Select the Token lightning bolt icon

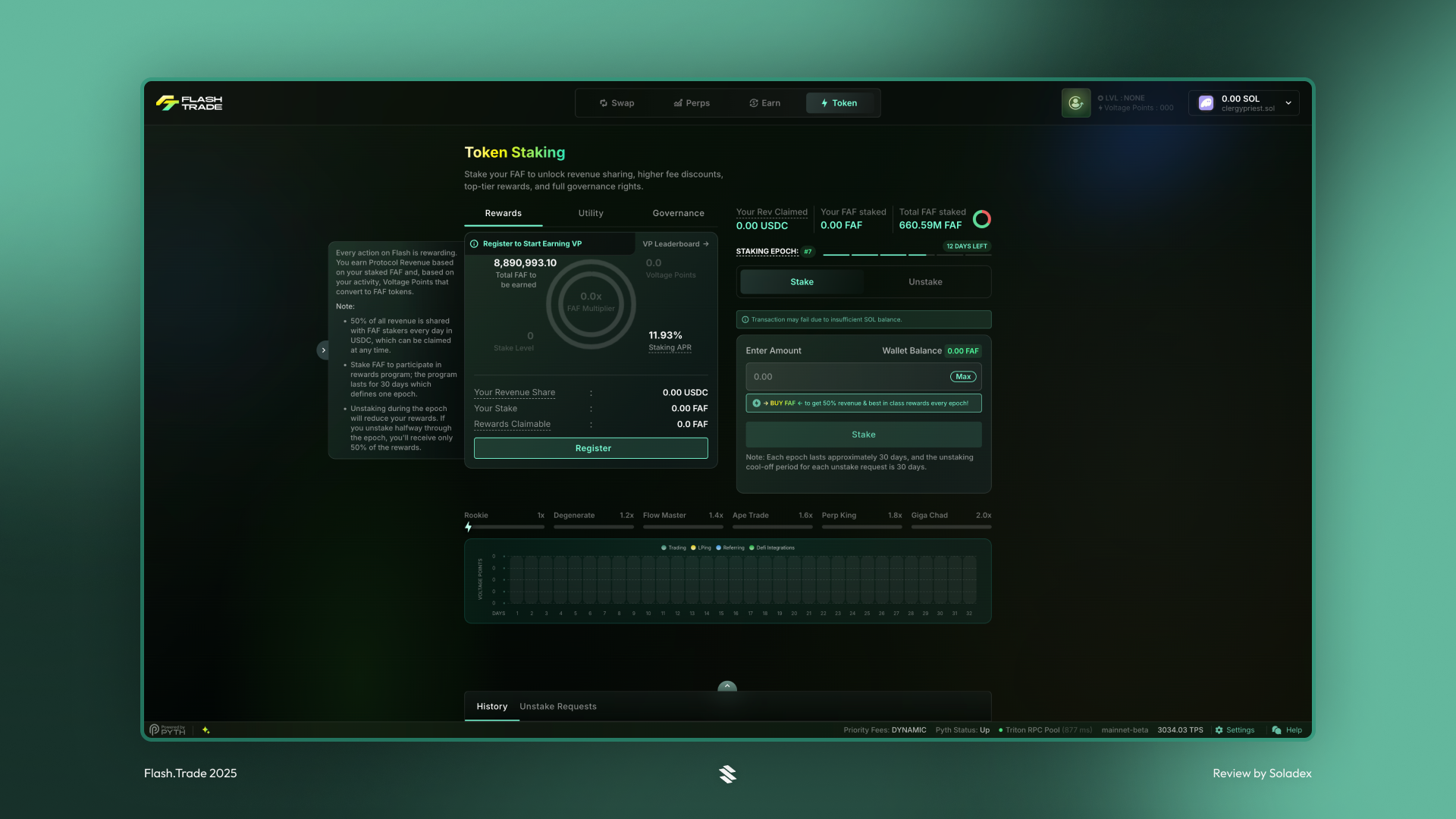(x=823, y=102)
